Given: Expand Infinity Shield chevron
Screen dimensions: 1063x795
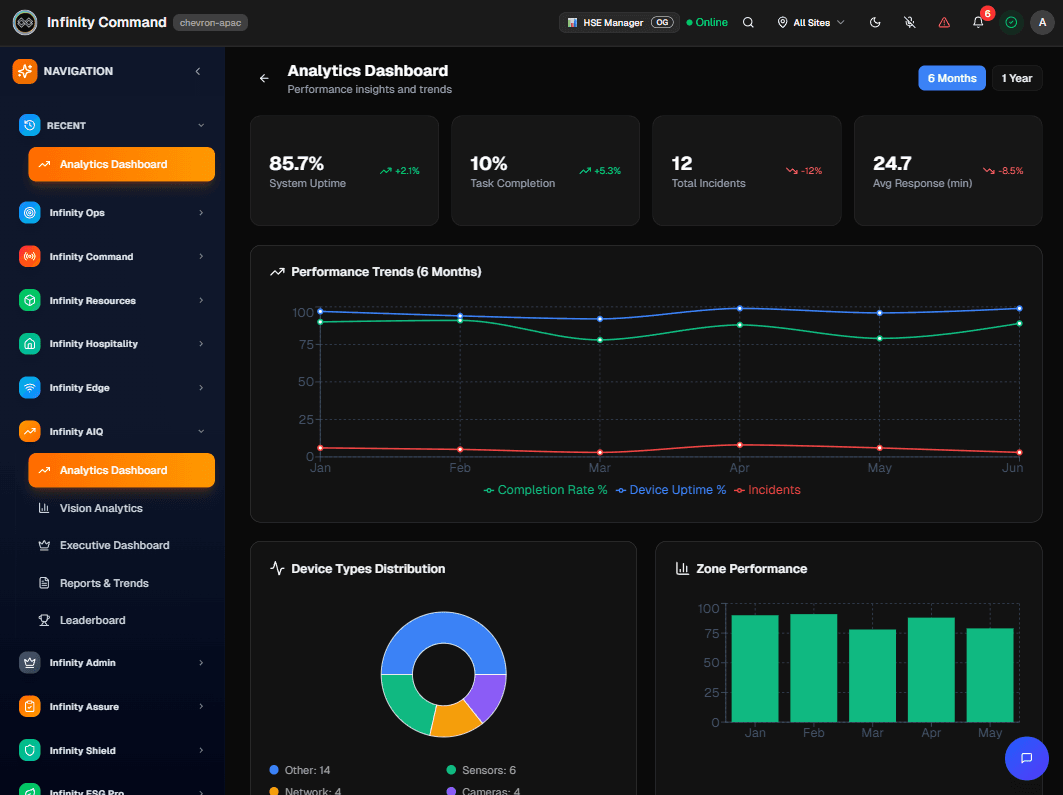Looking at the screenshot, I should tap(201, 750).
